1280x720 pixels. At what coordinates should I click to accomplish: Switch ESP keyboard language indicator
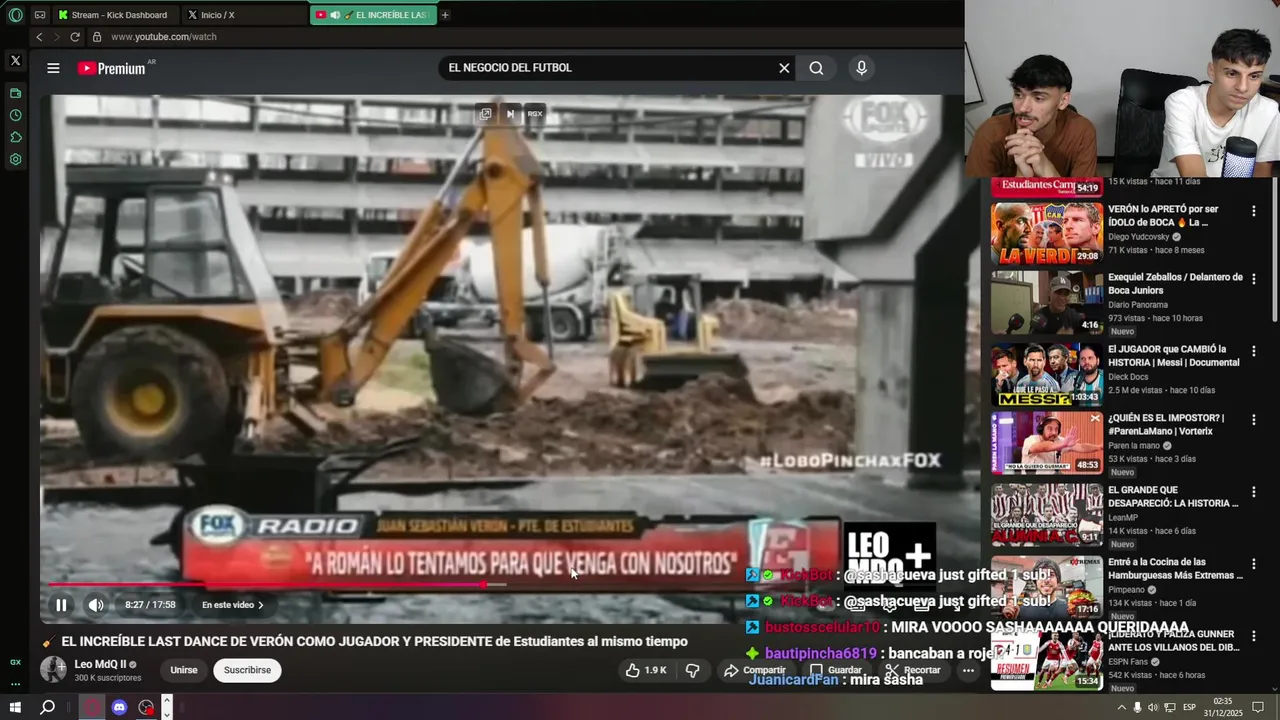[1189, 707]
